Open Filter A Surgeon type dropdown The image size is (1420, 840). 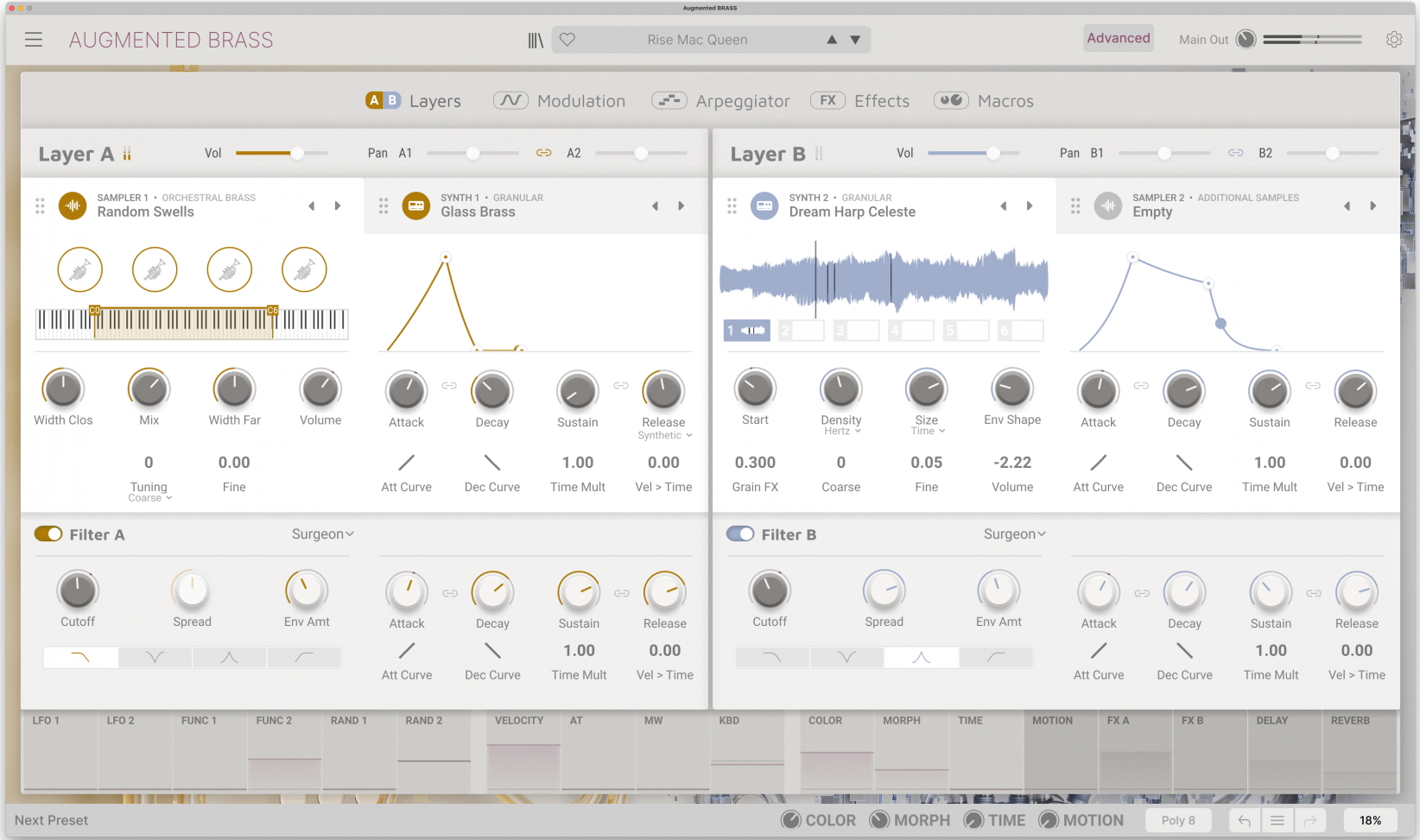[322, 534]
